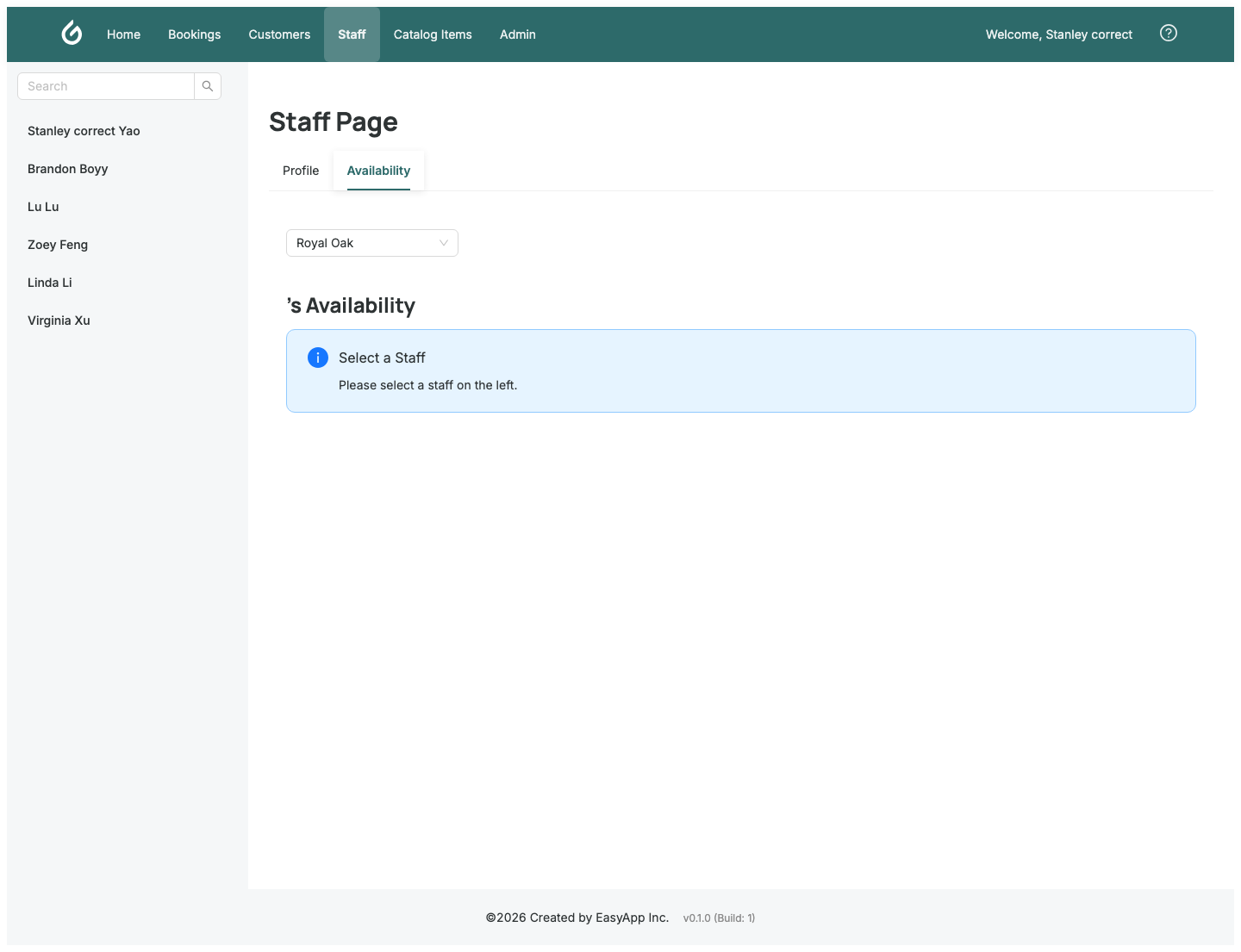The width and height of the screenshot is (1241, 952).
Task: Select staff Zoey Feng
Action: [x=58, y=245]
